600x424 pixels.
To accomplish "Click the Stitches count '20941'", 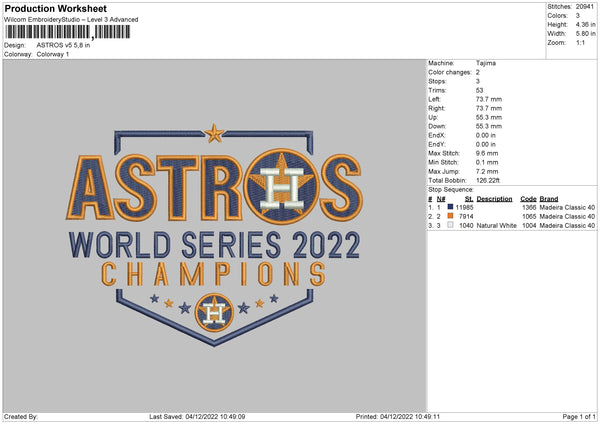I will tap(584, 7).
